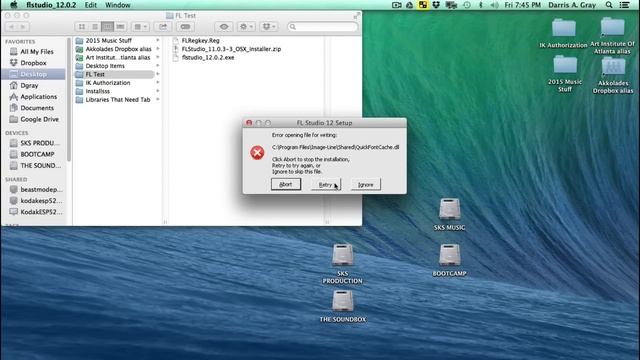Viewport: 640px width, 360px height.
Task: Switch Finder to Cover Flow view
Action: pyautogui.click(x=120, y=27)
